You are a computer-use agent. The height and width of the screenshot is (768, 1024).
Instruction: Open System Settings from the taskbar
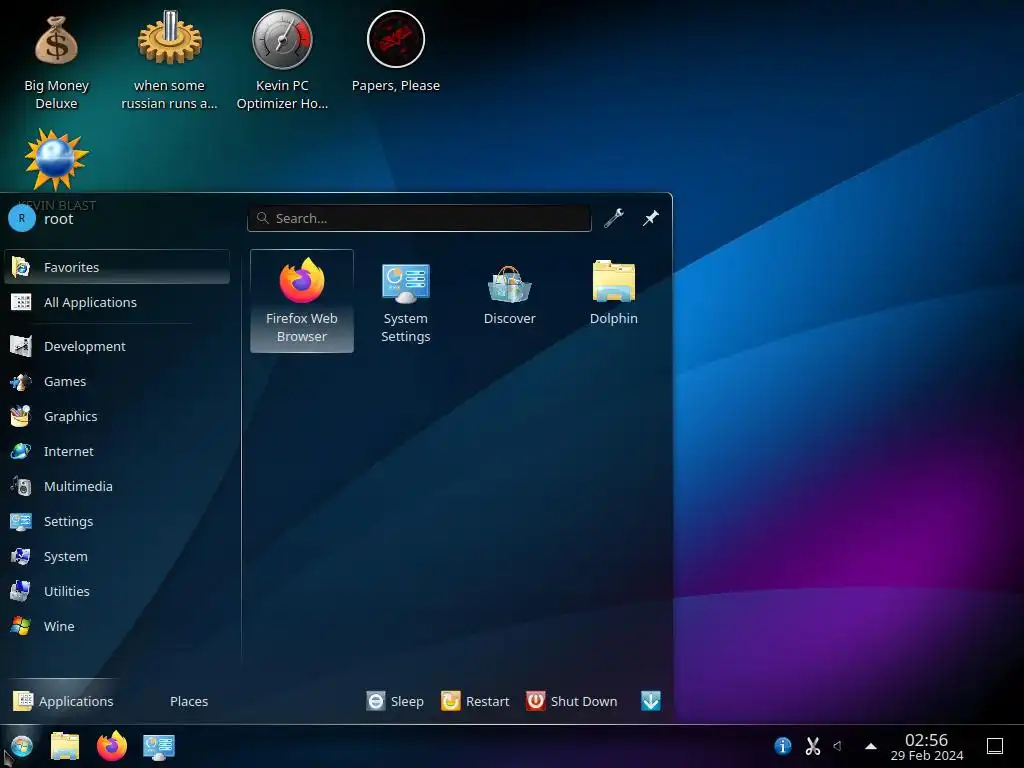tap(159, 746)
